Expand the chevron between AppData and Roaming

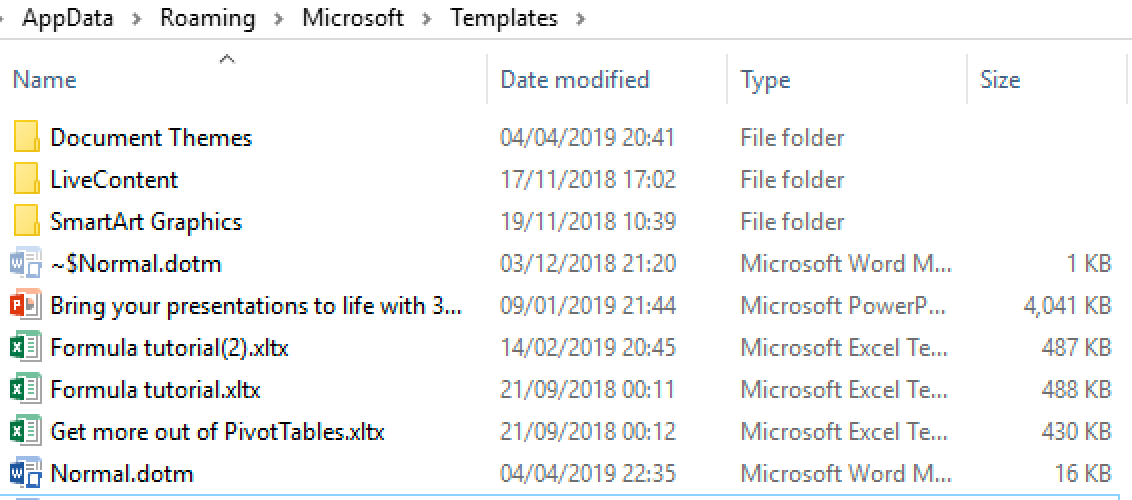(x=136, y=18)
